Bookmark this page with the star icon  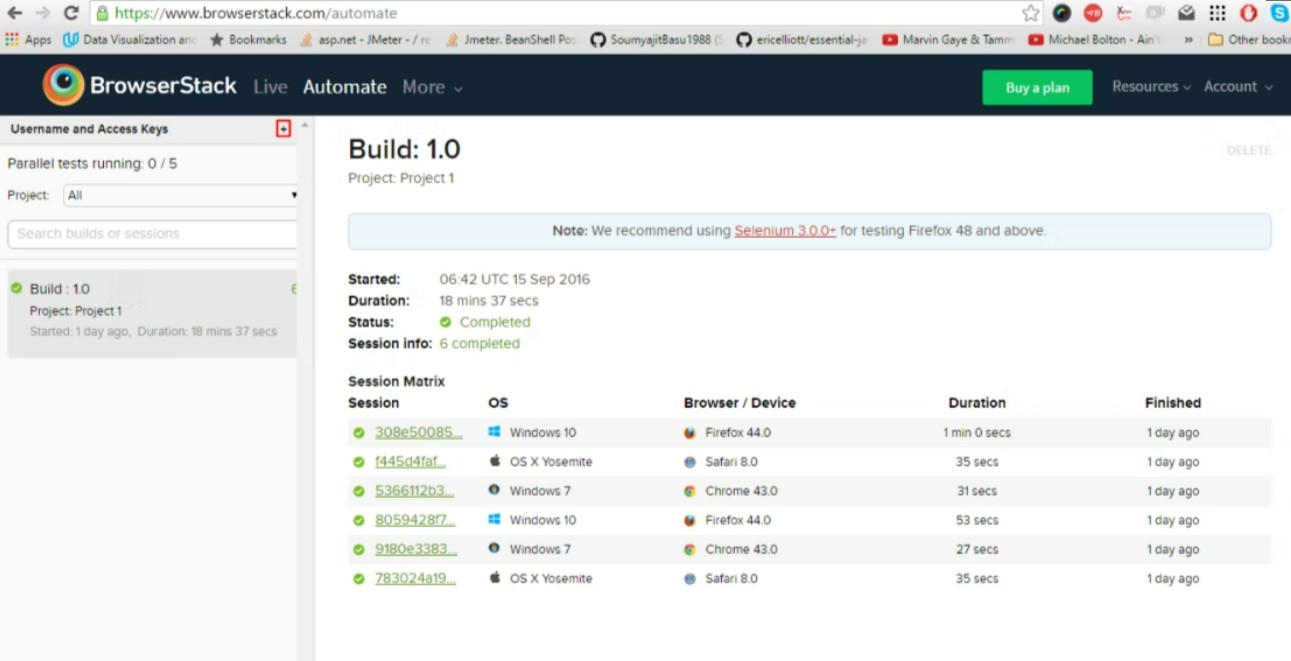click(1030, 13)
